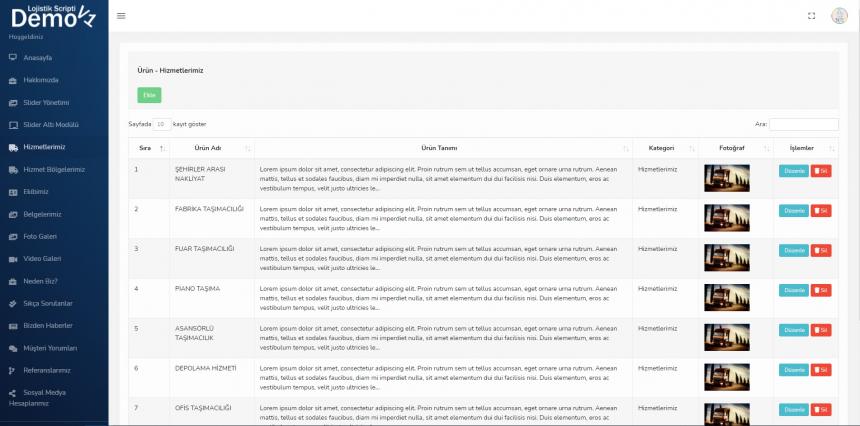Open the records-per-page dropdown showing 10

(161, 124)
